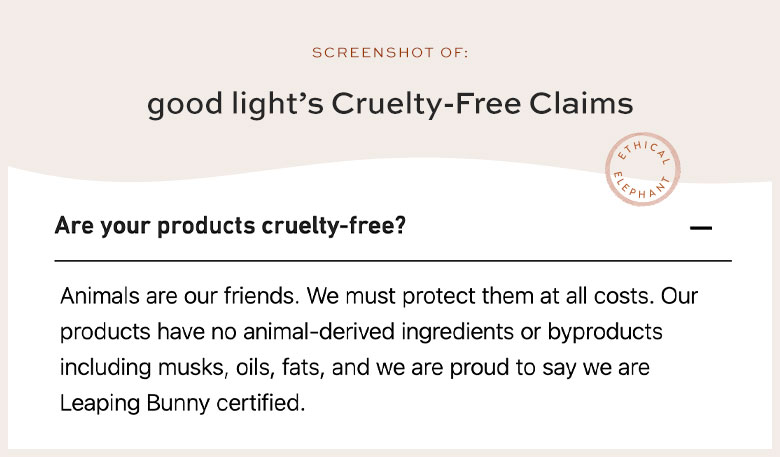Screen dimensions: 780x457
Task: Click the phrase "including musks, oils, fats"
Action: [190, 368]
